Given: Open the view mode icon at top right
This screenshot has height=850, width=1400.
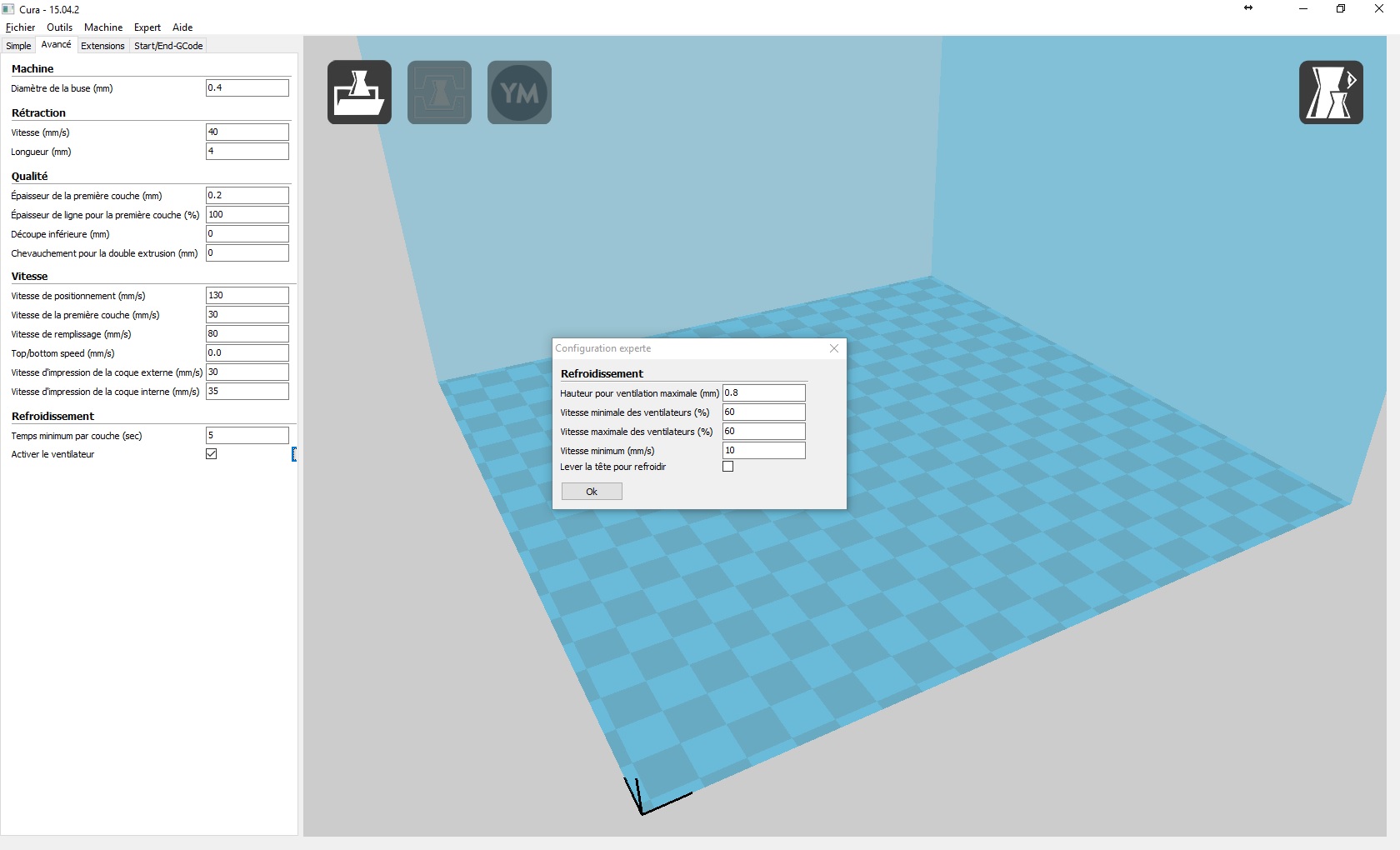Looking at the screenshot, I should tap(1330, 92).
